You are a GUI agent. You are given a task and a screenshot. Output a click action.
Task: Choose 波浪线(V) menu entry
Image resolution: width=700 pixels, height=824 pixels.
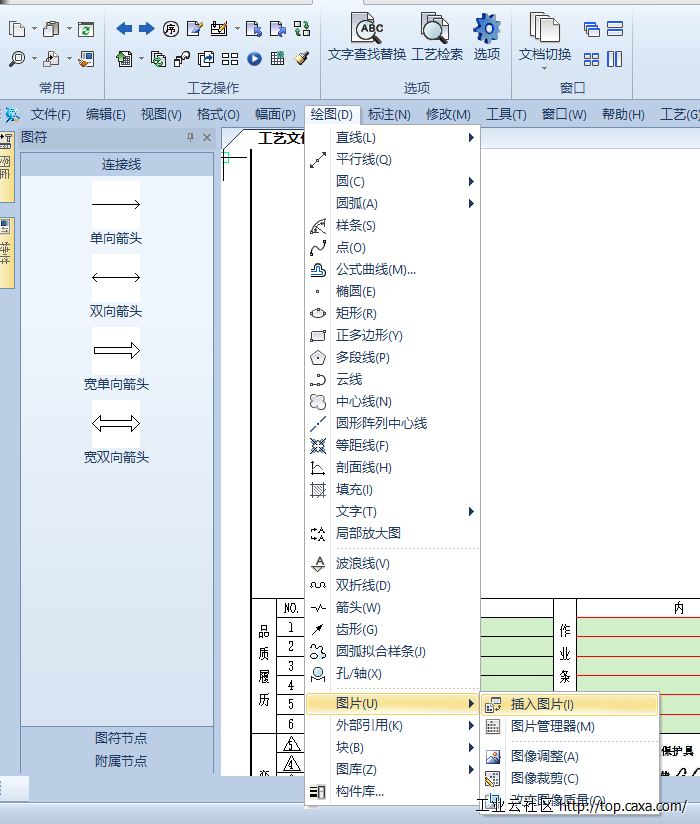pyautogui.click(x=392, y=563)
